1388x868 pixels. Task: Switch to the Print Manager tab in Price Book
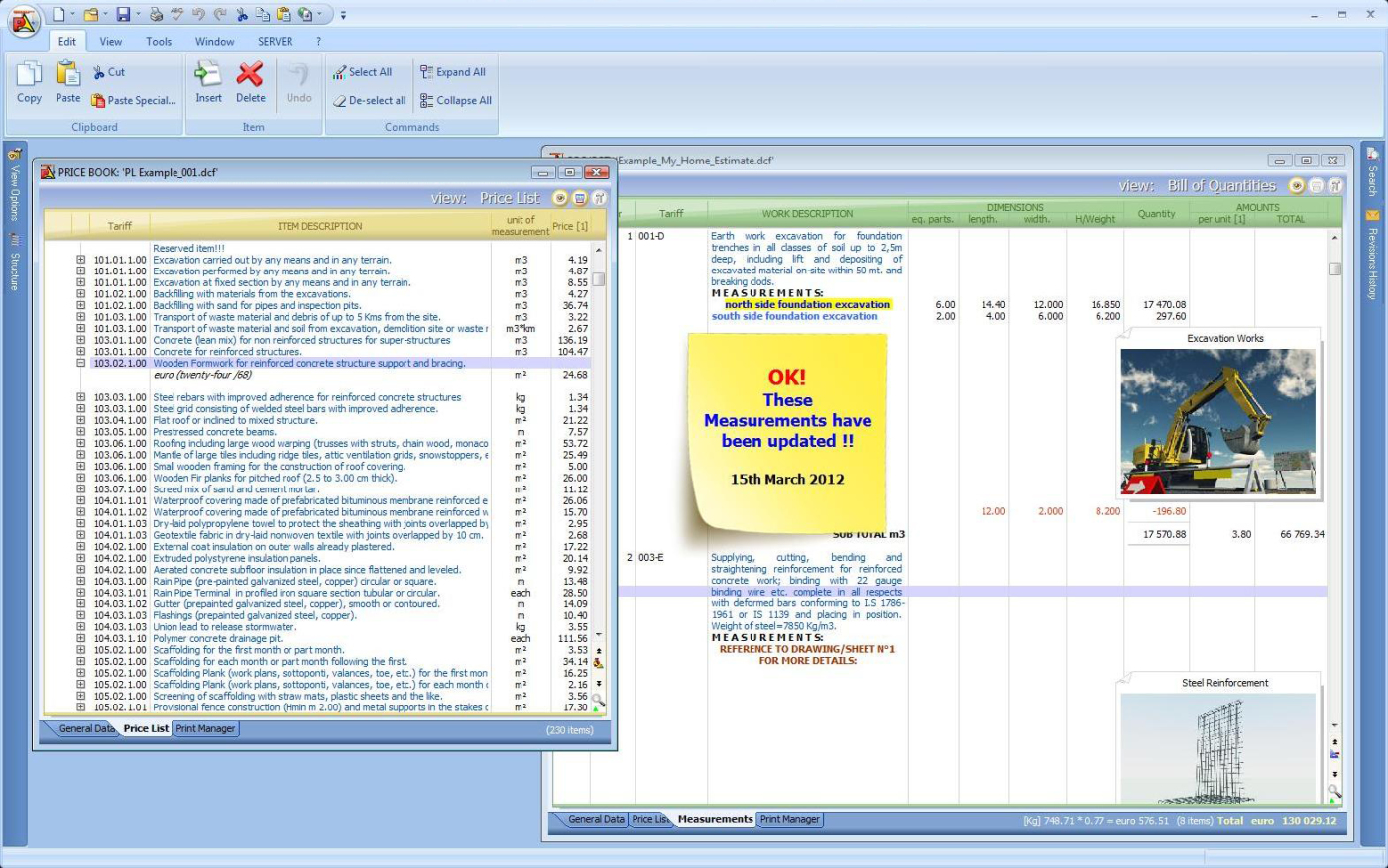[x=206, y=729]
